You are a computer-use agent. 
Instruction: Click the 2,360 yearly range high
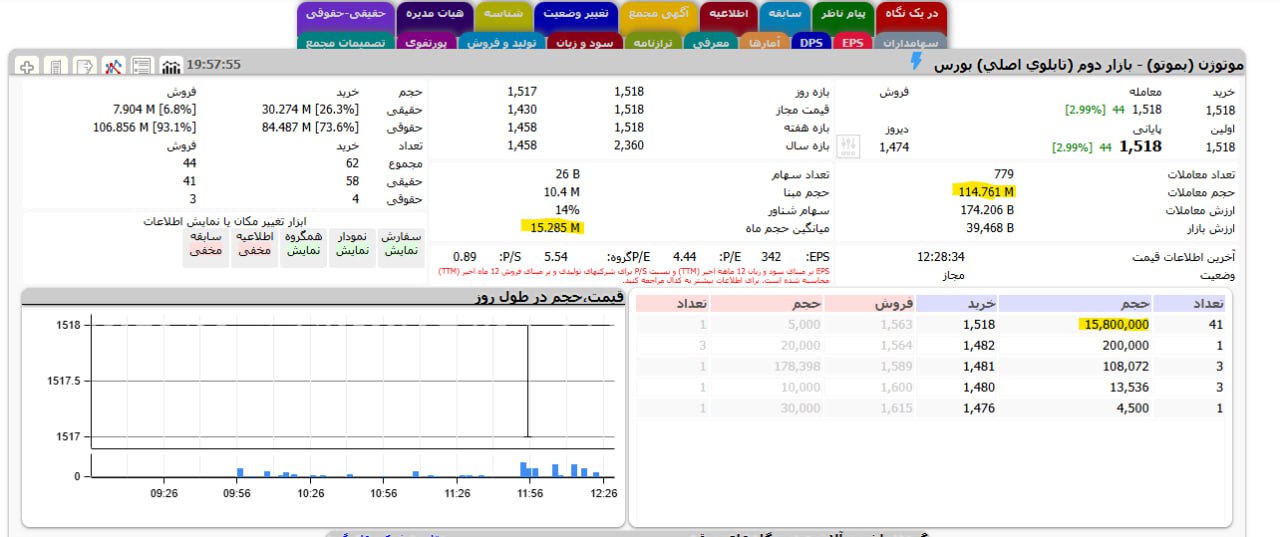coord(628,146)
